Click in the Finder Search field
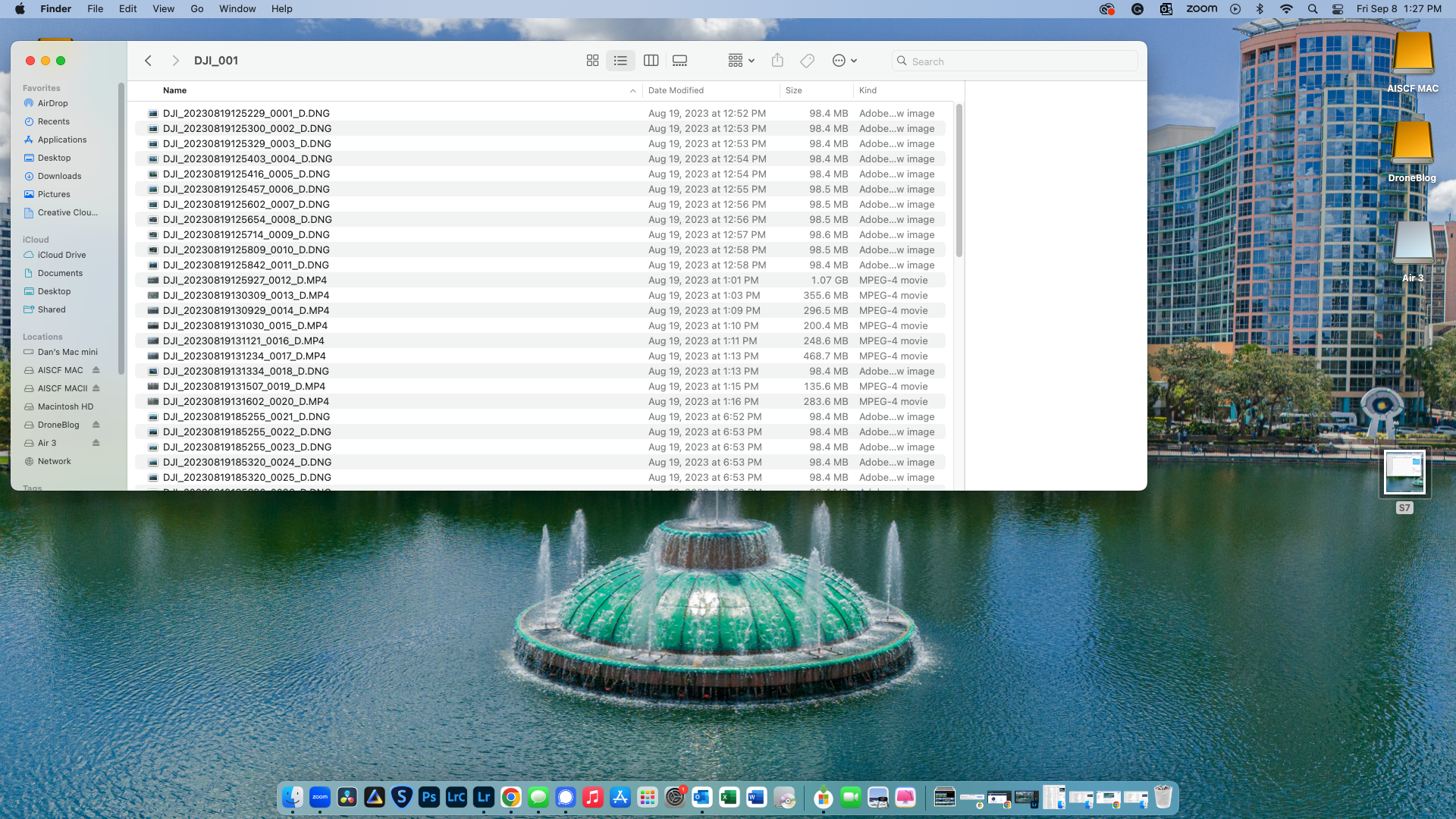This screenshot has height=819, width=1456. (x=1015, y=61)
